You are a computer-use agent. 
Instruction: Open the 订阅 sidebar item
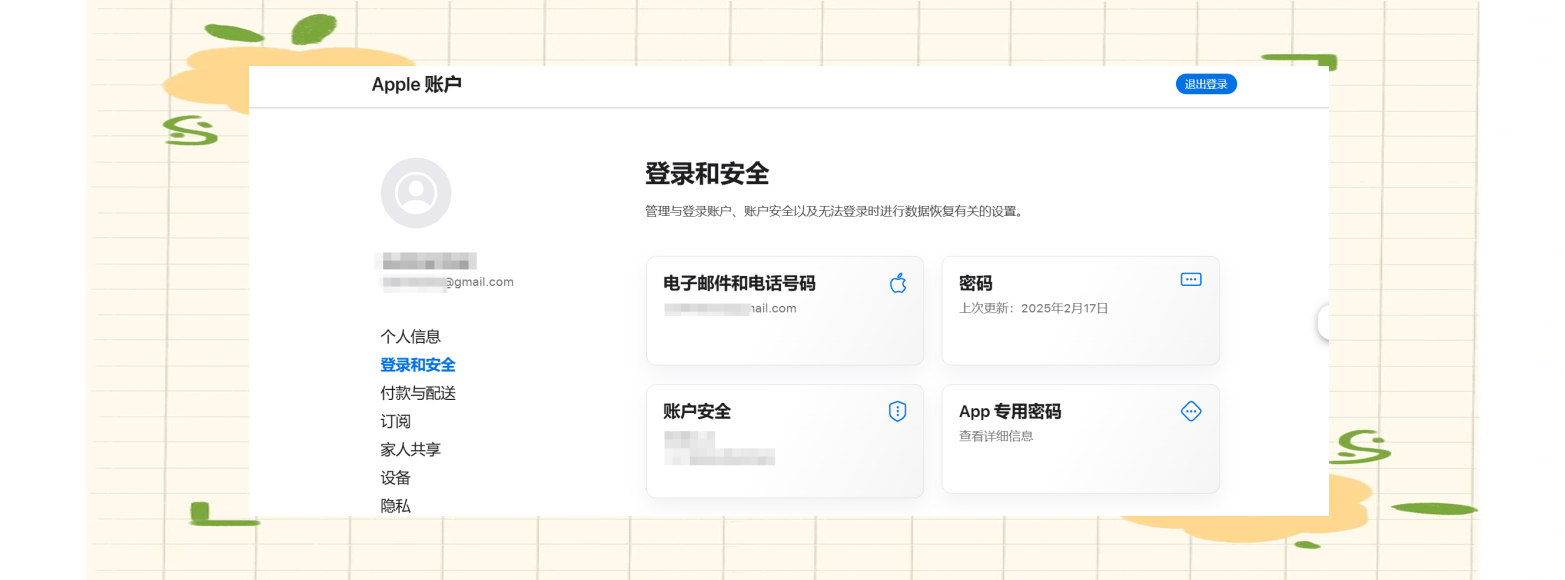click(396, 421)
